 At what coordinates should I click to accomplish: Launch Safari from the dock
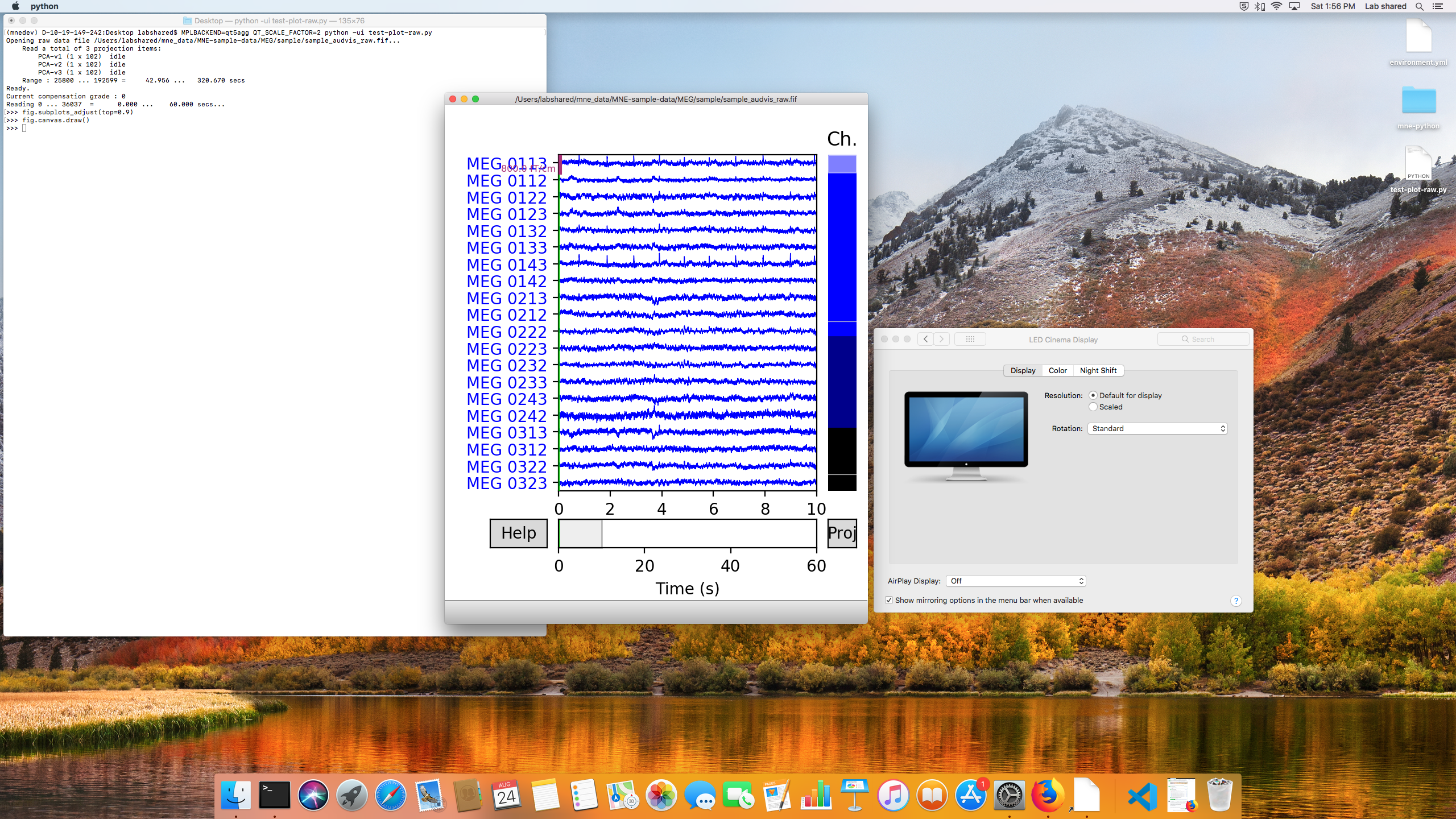click(x=391, y=795)
